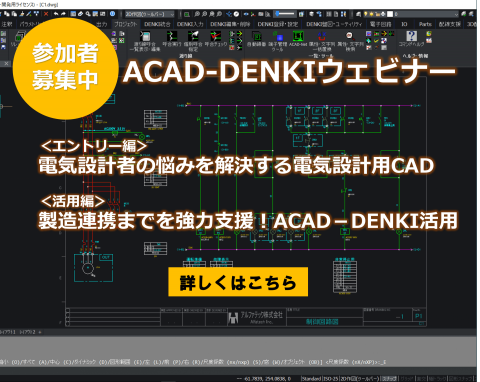Open the Standard style selector in status bar

pyautogui.click(x=312, y=378)
